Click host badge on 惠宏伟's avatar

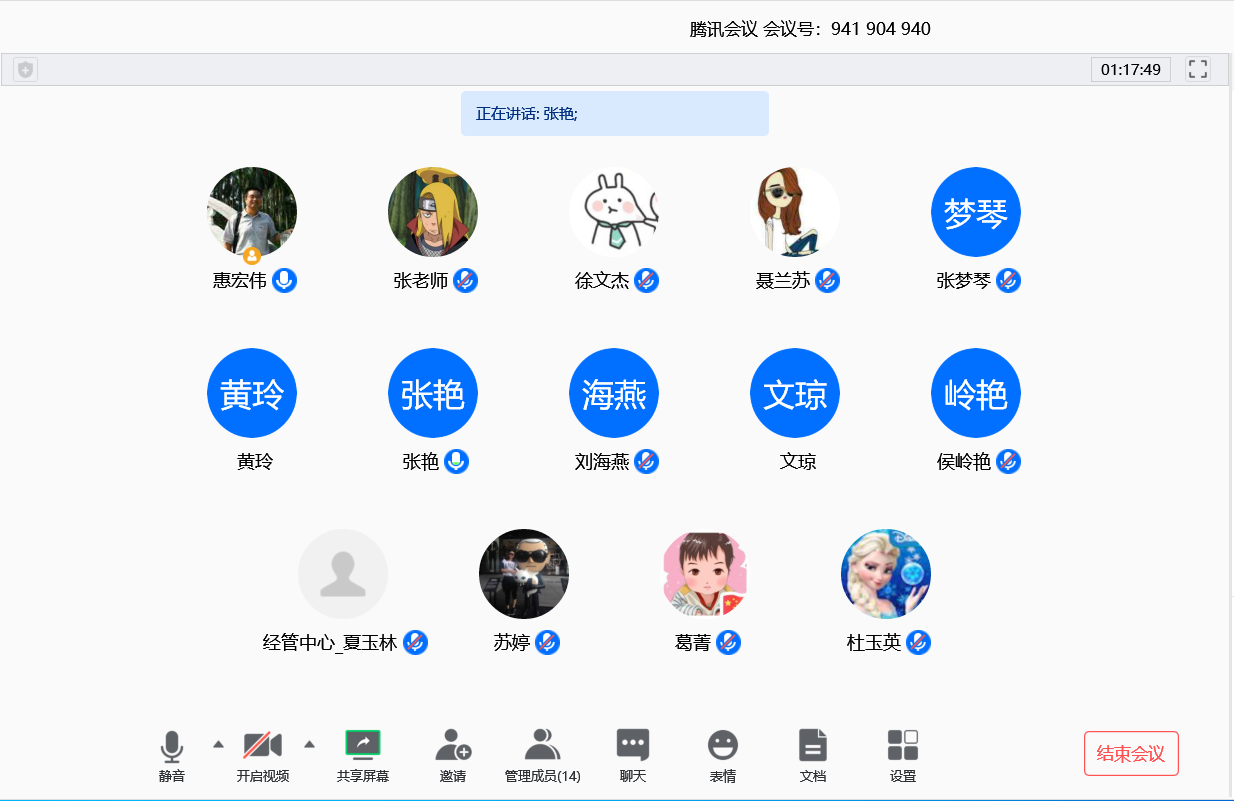(x=252, y=256)
